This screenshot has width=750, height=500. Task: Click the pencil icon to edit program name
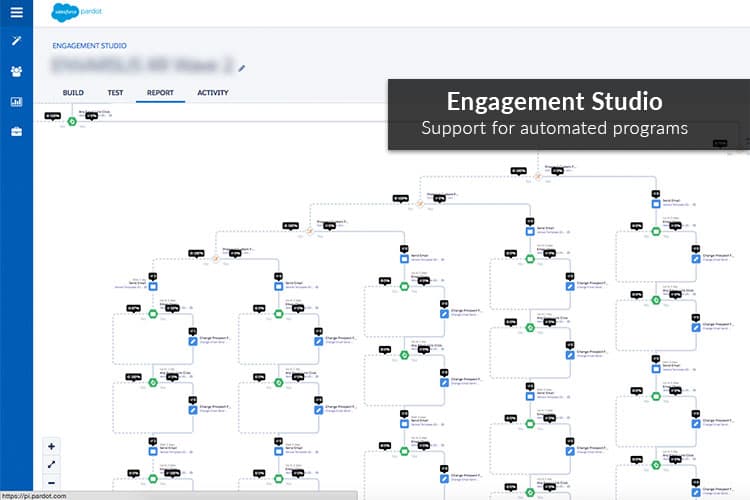[242, 68]
